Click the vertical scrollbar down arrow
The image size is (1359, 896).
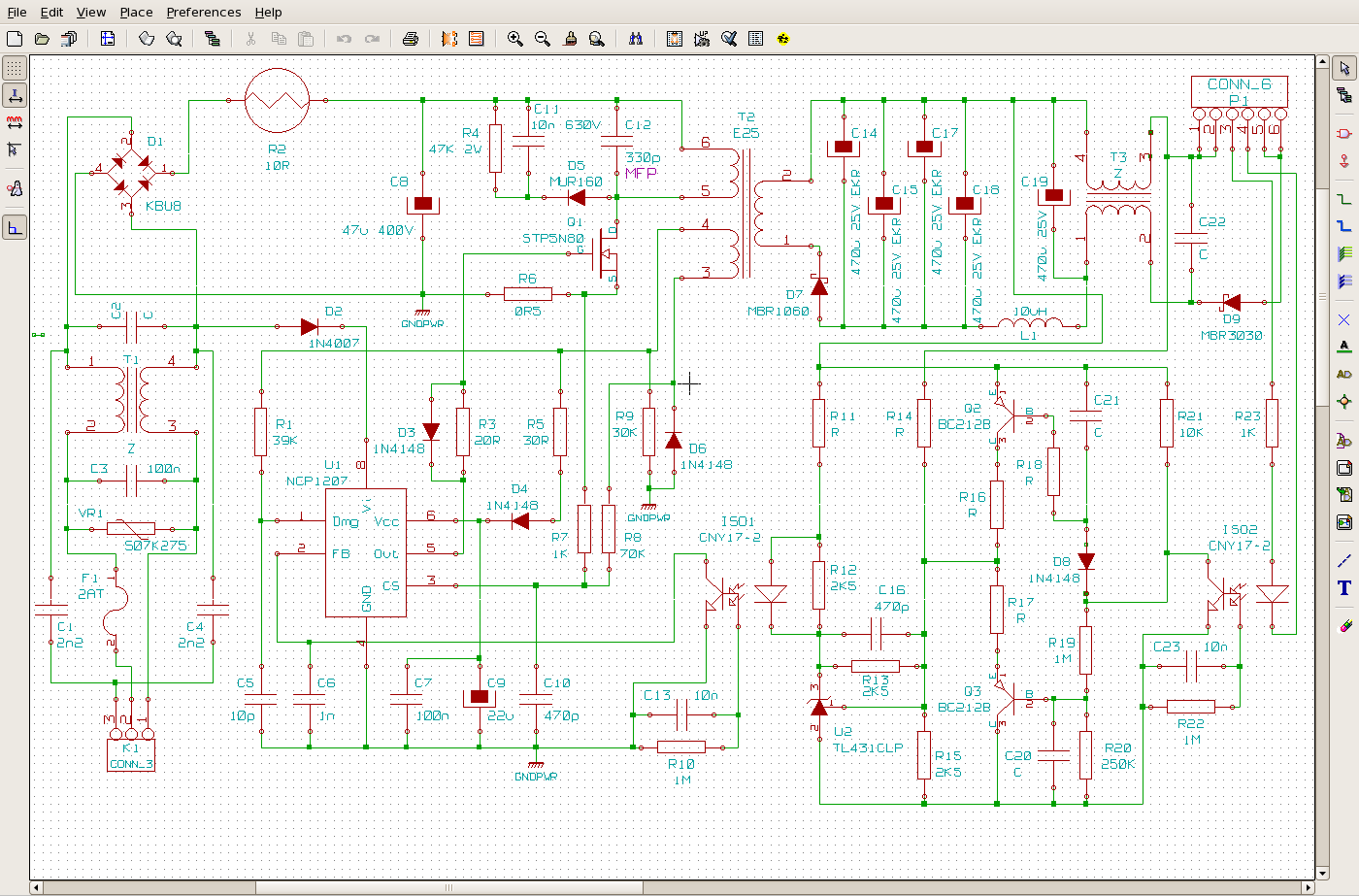pyautogui.click(x=1322, y=874)
